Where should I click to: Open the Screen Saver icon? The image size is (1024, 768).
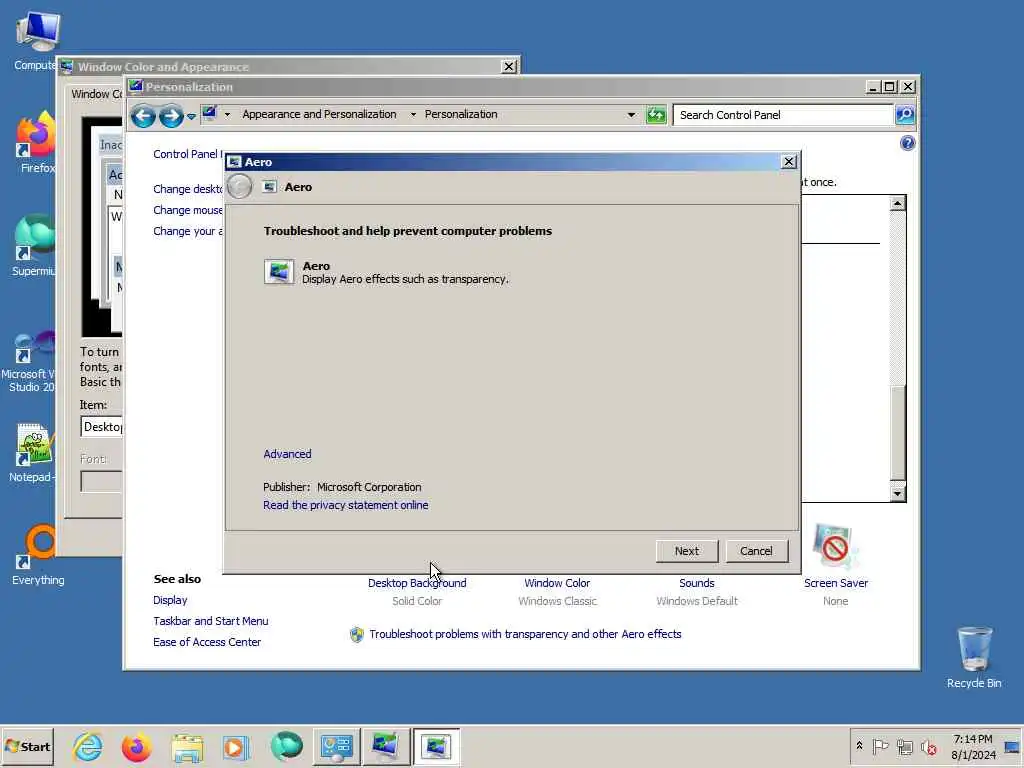pos(835,546)
